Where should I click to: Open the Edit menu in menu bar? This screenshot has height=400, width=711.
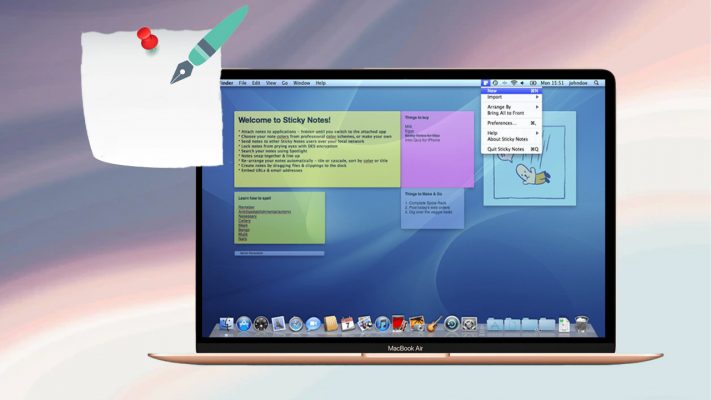click(256, 83)
